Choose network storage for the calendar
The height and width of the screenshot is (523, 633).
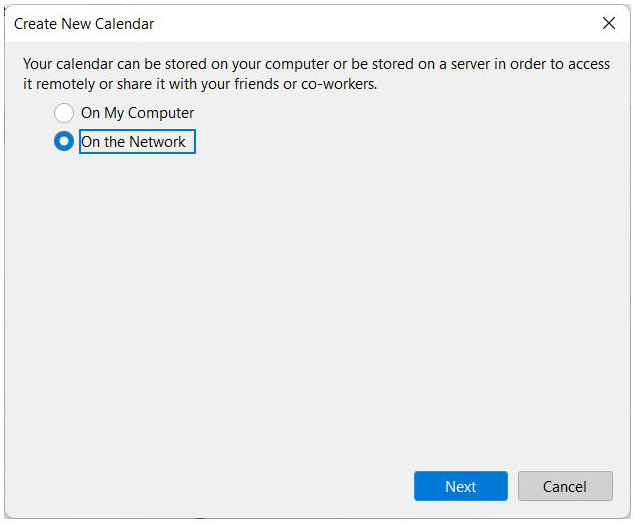pyautogui.click(x=64, y=141)
